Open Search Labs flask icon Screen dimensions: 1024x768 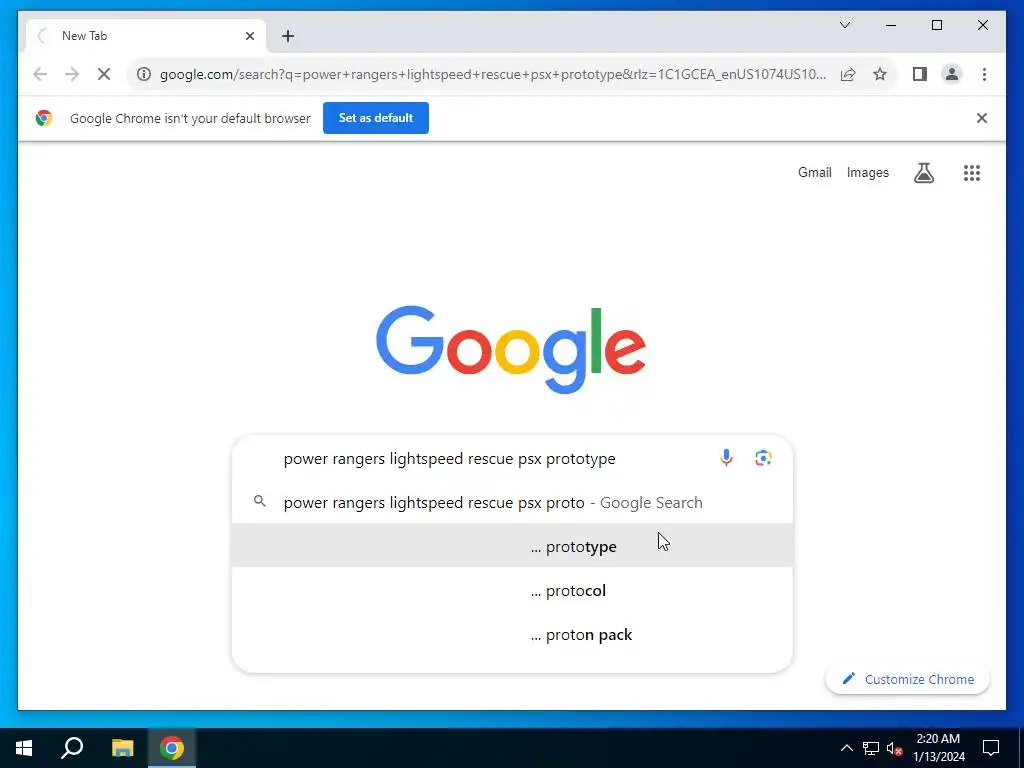click(x=923, y=172)
